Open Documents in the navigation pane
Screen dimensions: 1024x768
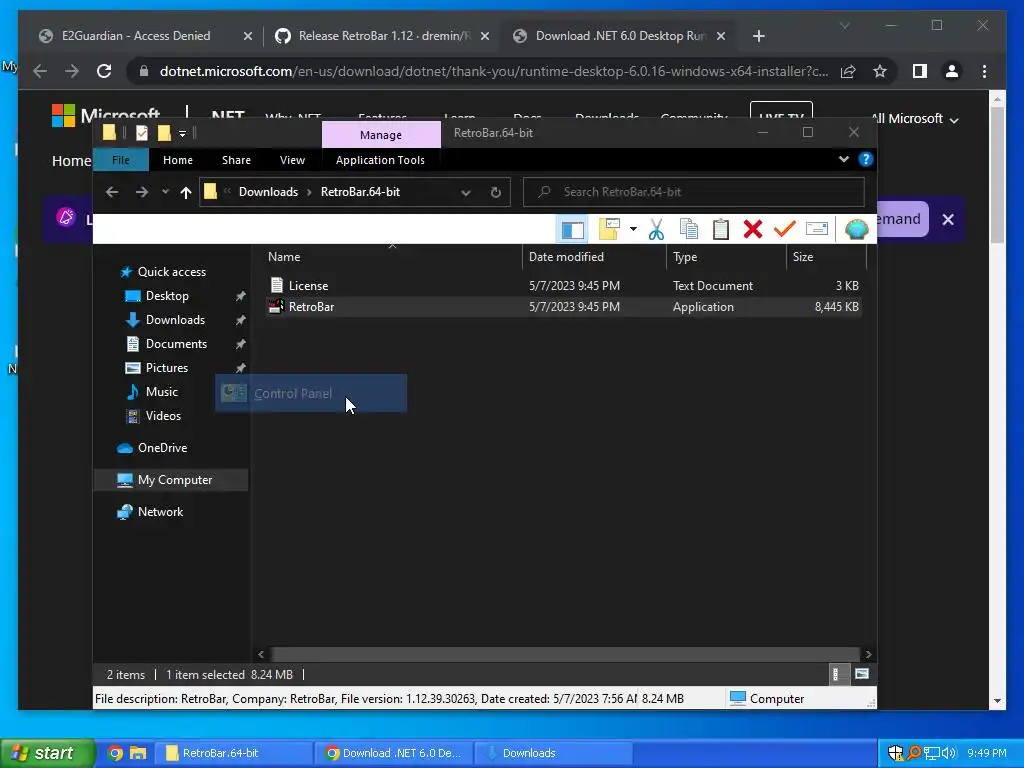pyautogui.click(x=176, y=344)
